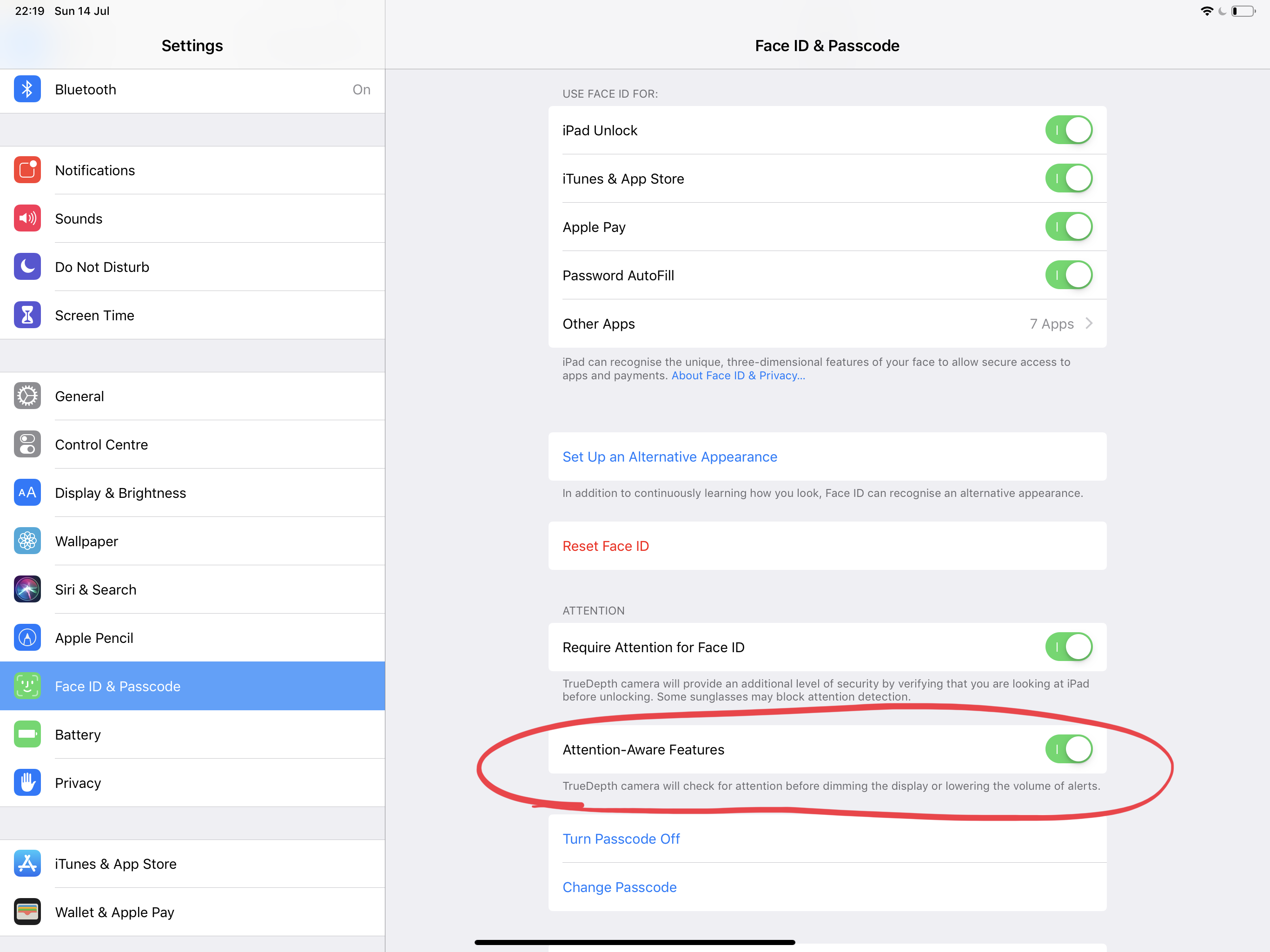1270x952 pixels.
Task: Open About Face ID & Privacy link
Action: (x=738, y=375)
